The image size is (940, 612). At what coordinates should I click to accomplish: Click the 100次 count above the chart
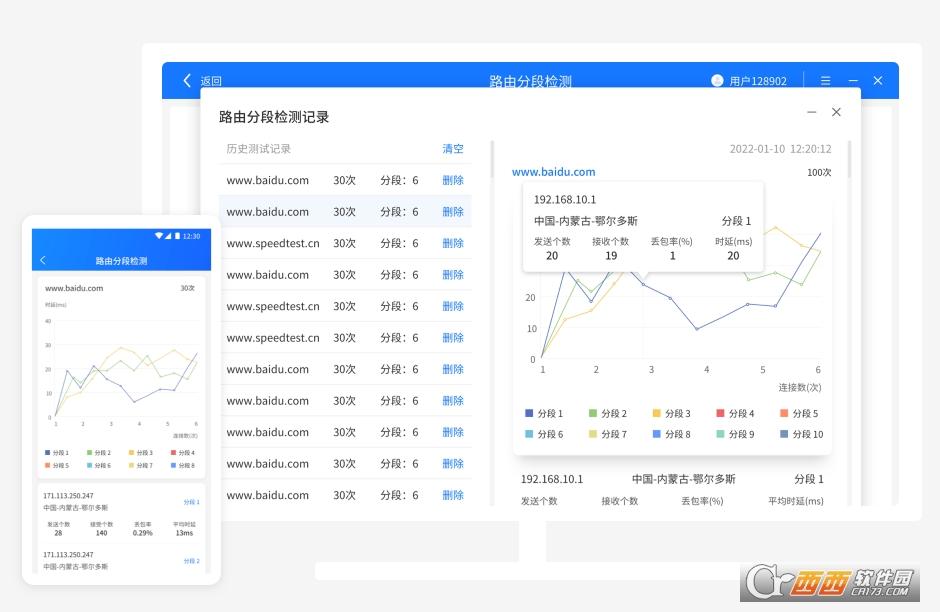819,173
